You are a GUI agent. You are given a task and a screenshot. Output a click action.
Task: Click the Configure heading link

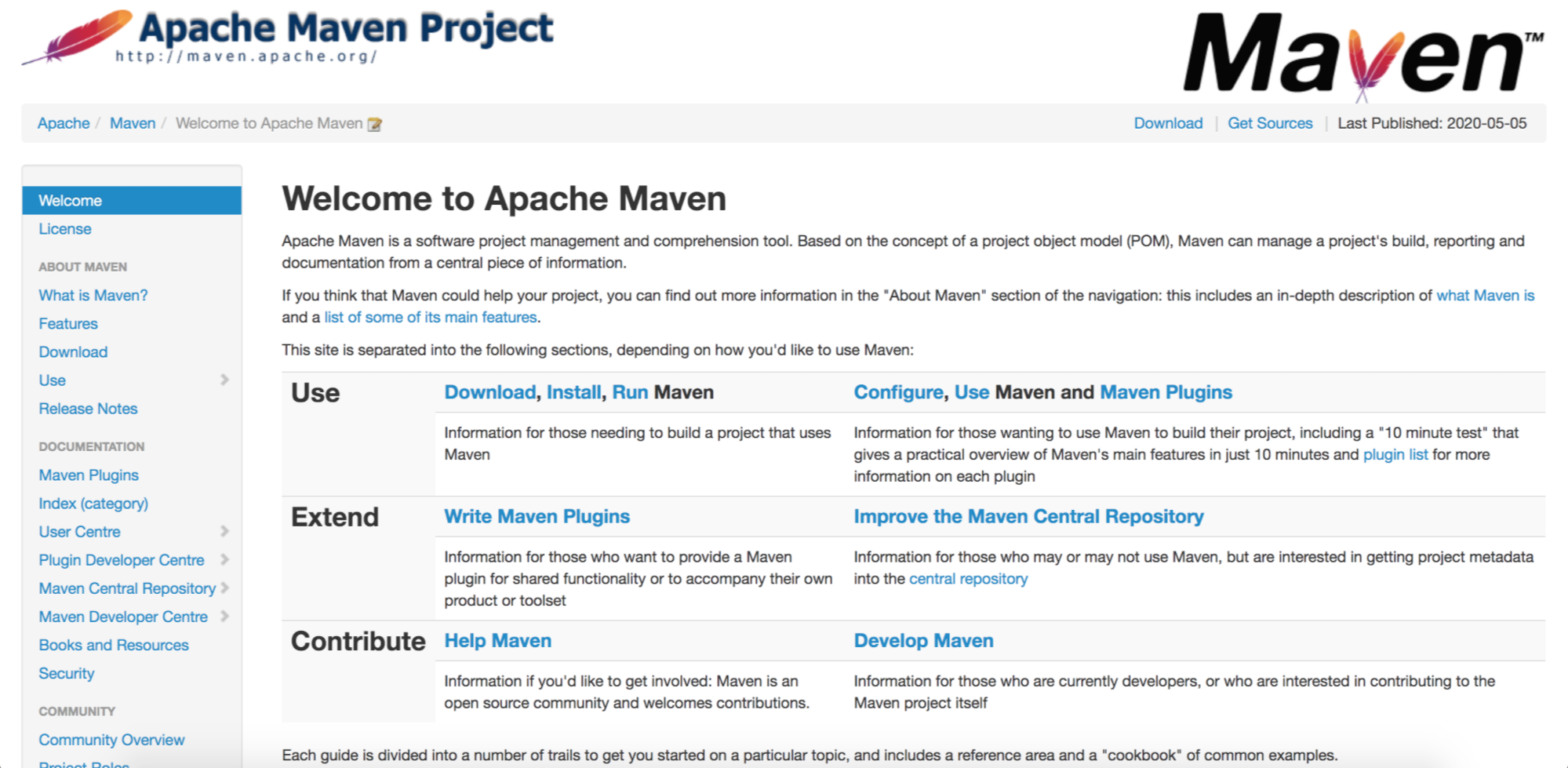[899, 392]
